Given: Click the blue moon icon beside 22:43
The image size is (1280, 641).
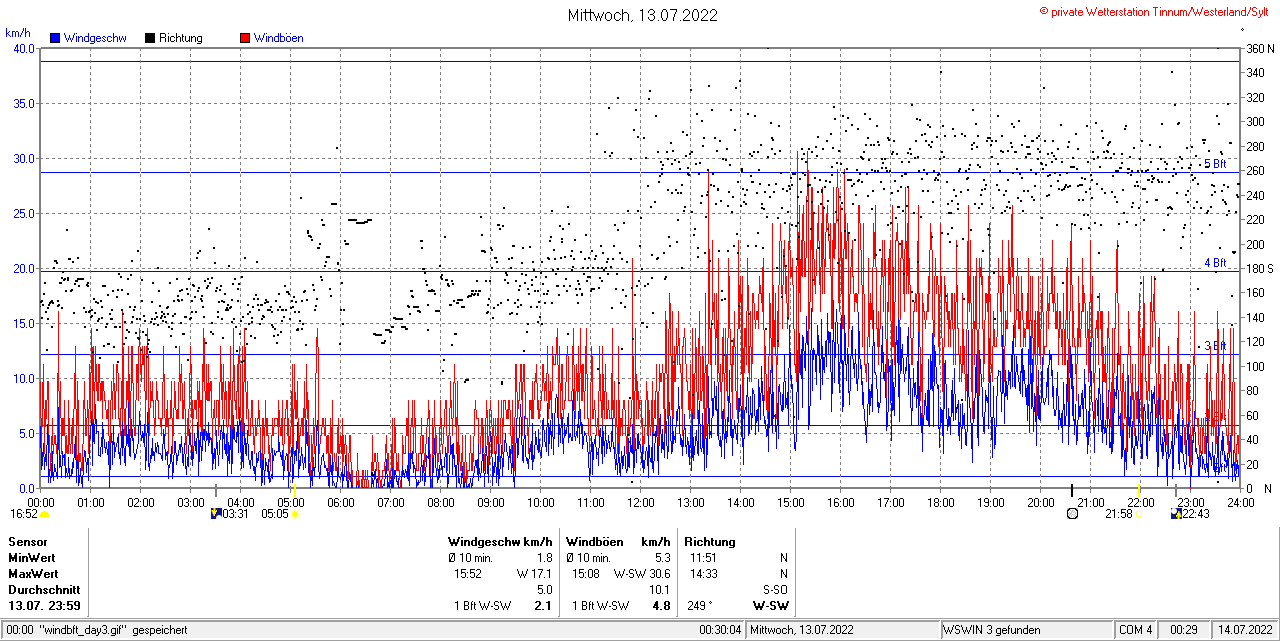Looking at the screenshot, I should [1177, 514].
